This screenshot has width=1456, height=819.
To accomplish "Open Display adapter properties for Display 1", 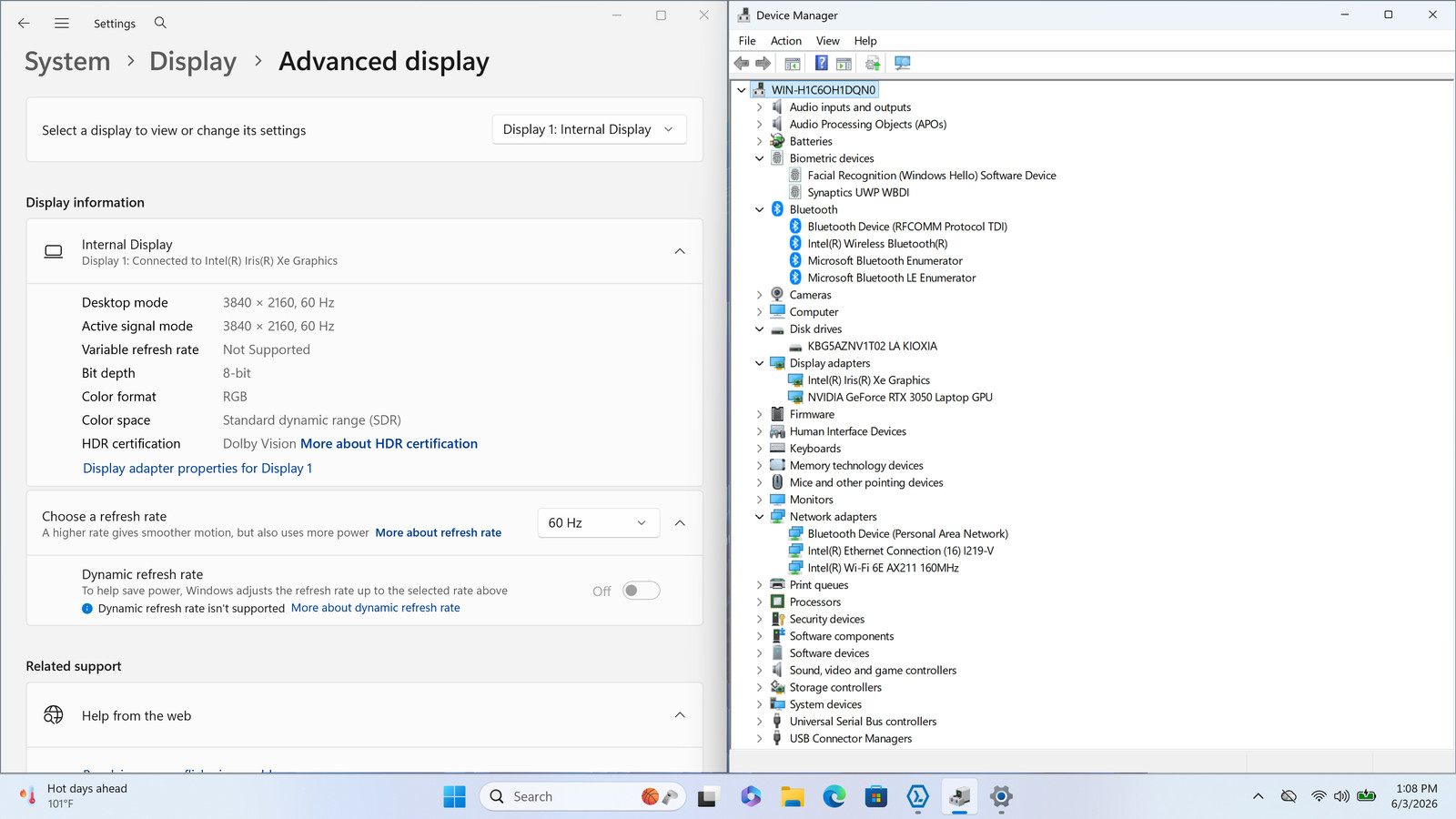I will pyautogui.click(x=197, y=469).
